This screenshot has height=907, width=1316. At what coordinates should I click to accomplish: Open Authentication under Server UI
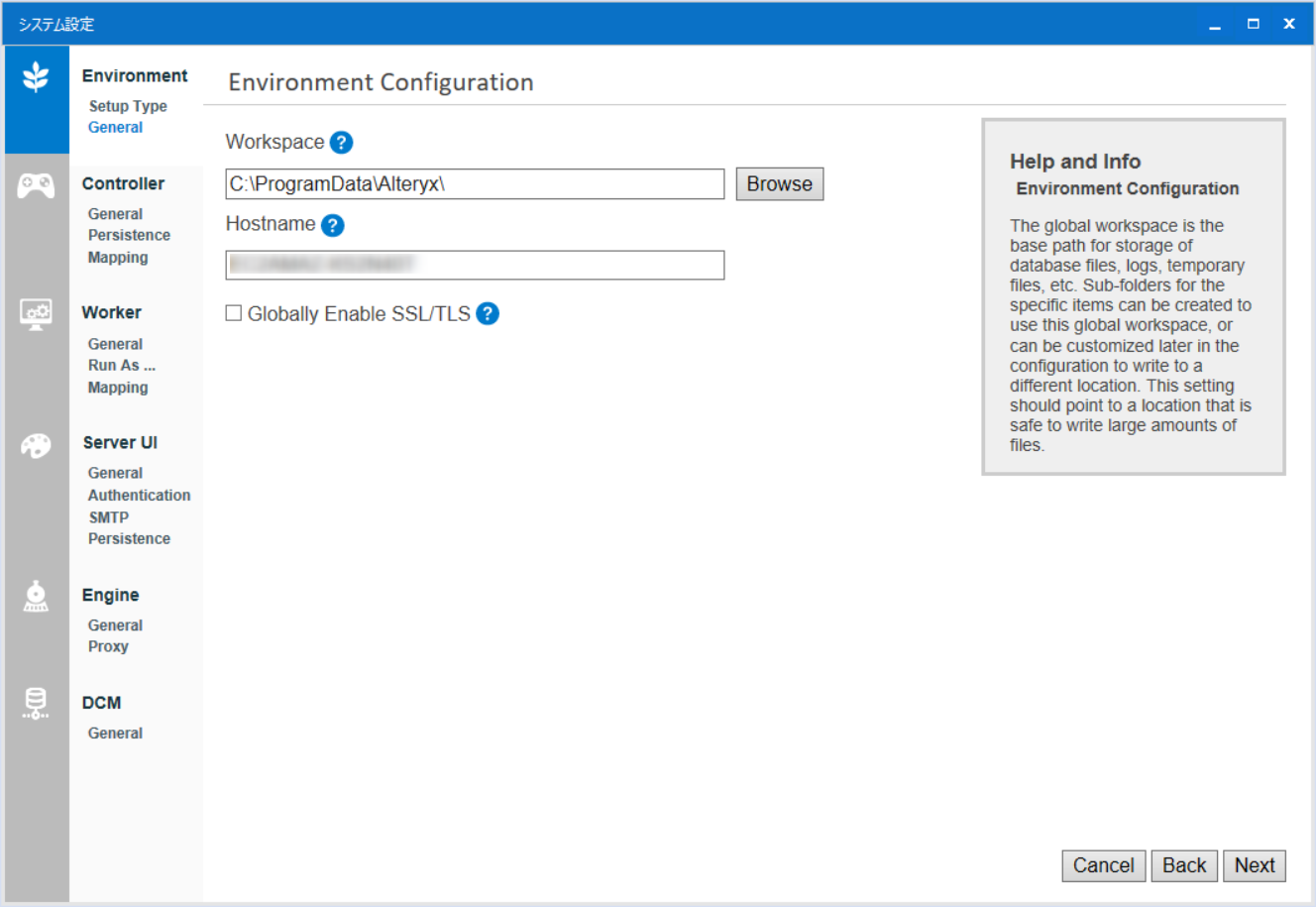139,495
